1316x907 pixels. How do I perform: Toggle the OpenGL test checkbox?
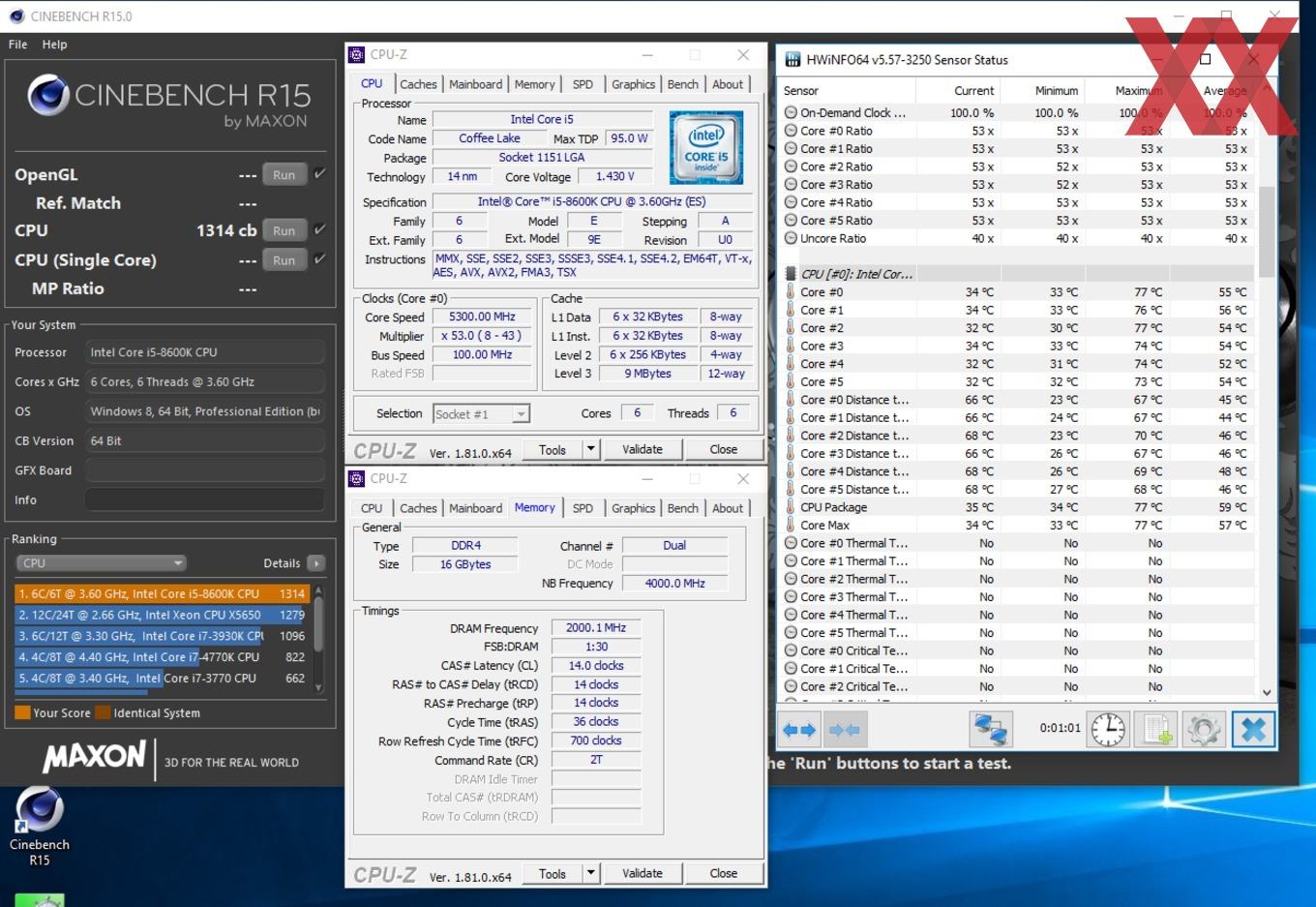point(319,174)
